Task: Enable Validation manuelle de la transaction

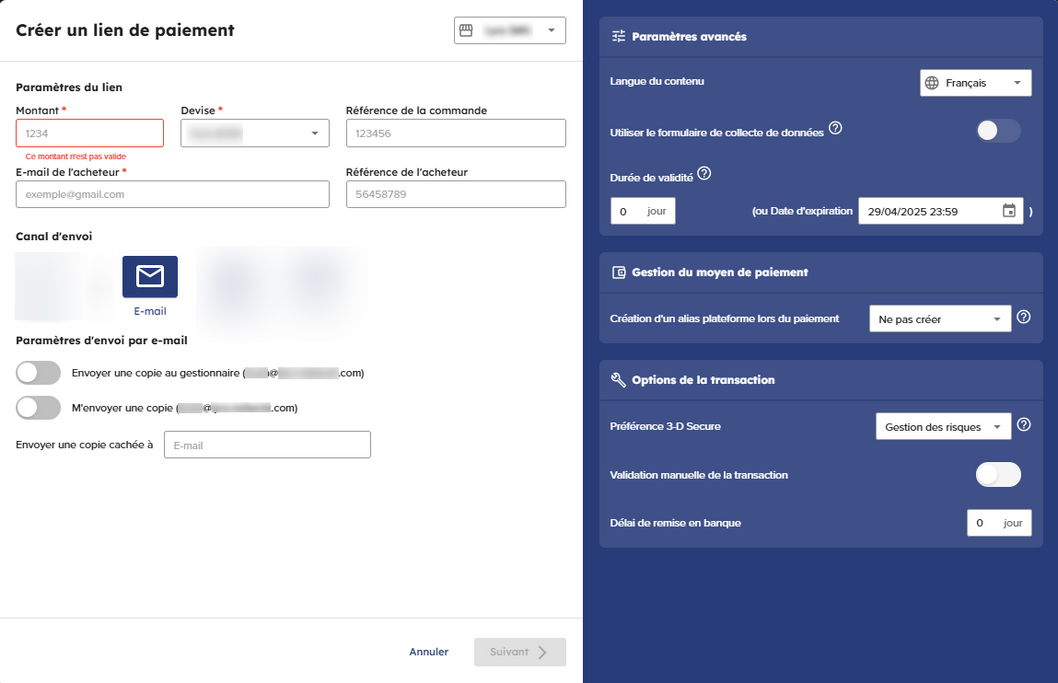Action: pyautogui.click(x=998, y=475)
